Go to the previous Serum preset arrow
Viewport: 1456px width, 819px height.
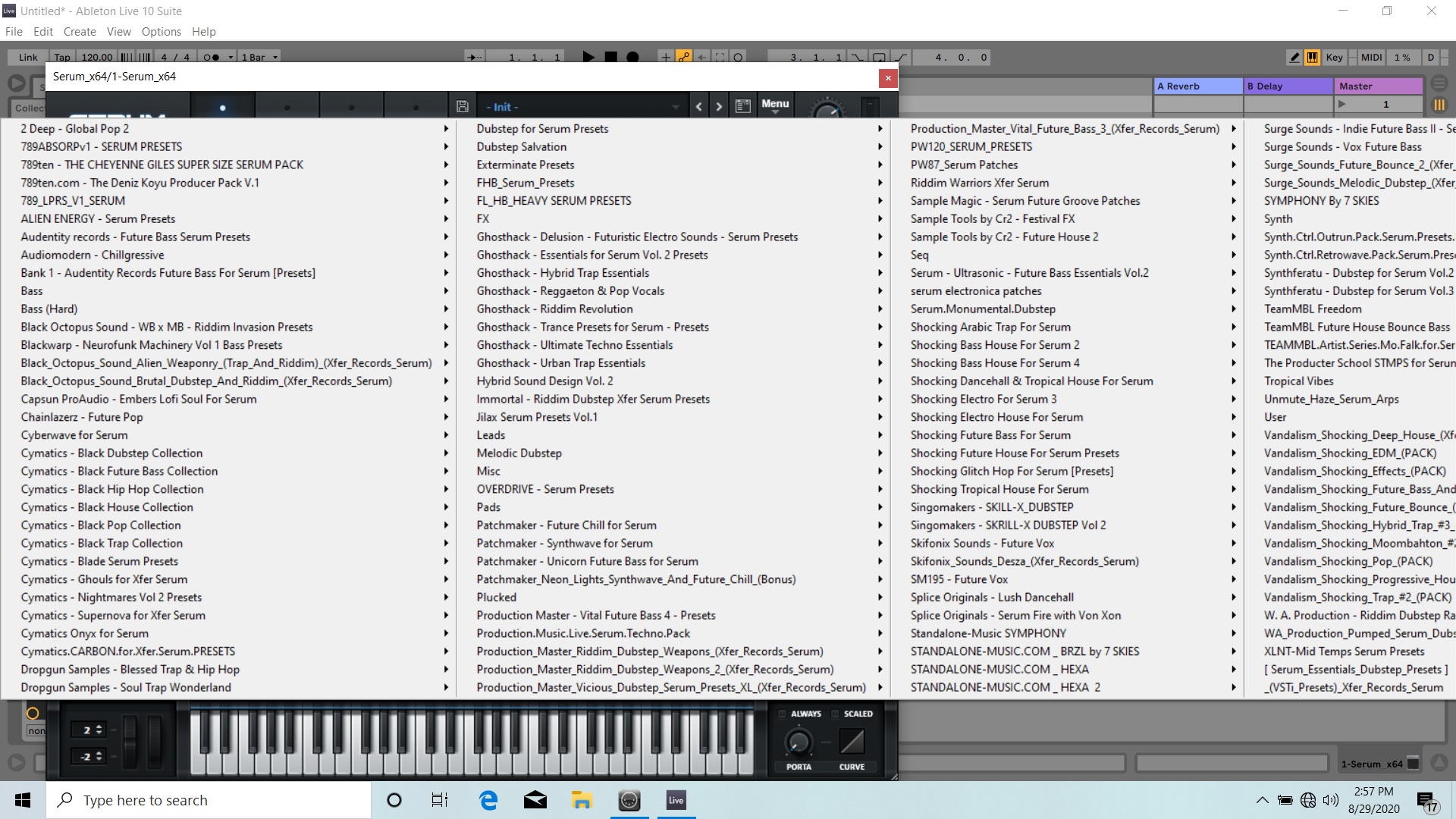(698, 107)
